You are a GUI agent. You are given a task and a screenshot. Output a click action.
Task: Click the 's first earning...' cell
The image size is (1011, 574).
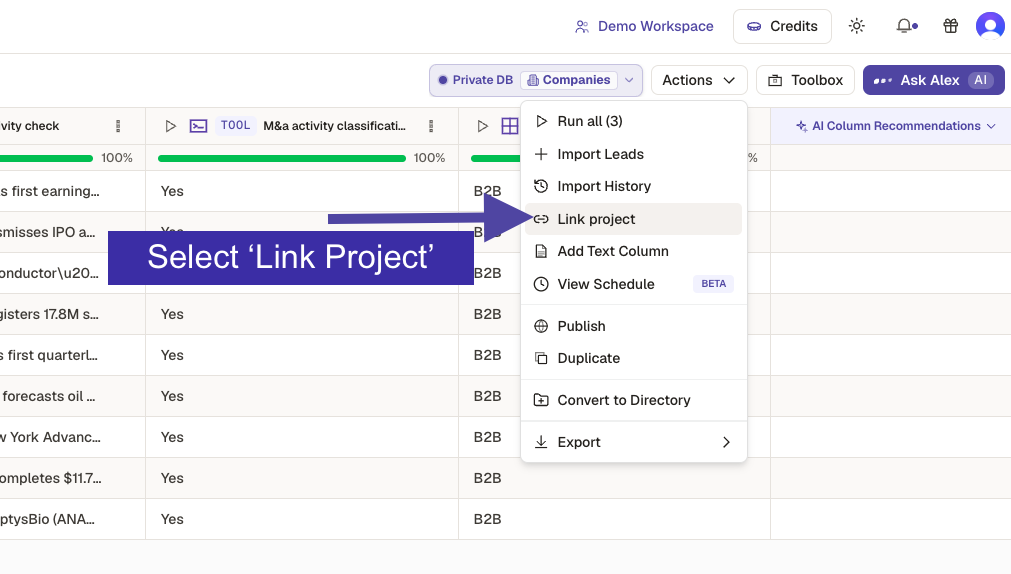72,192
